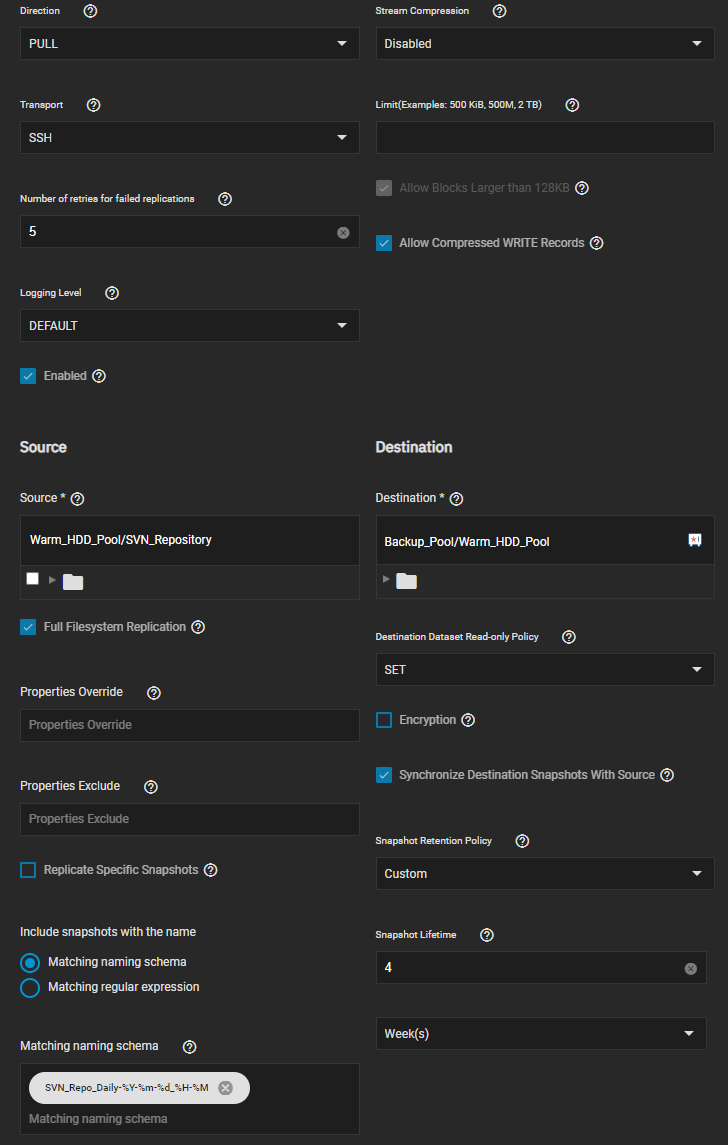The width and height of the screenshot is (728, 1145).
Task: Click help icon next to Direction
Action: click(x=89, y=11)
